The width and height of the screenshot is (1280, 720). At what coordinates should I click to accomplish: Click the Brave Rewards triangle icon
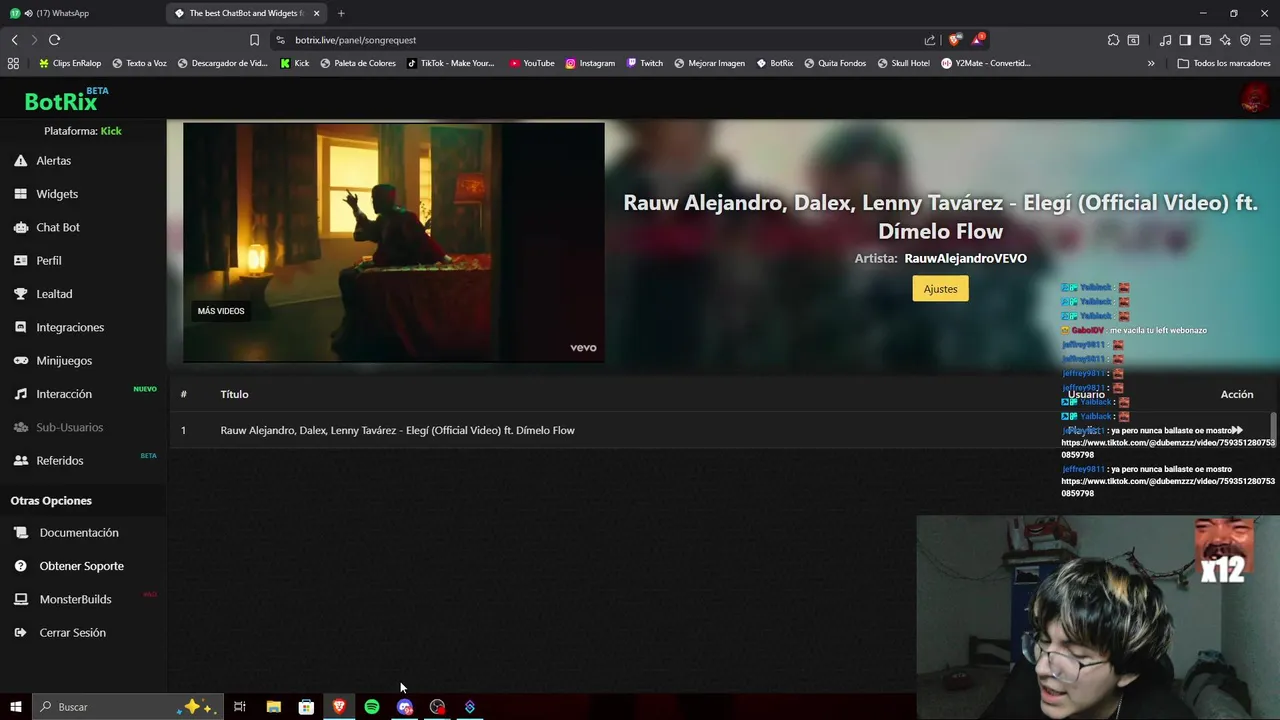pyautogui.click(x=978, y=40)
